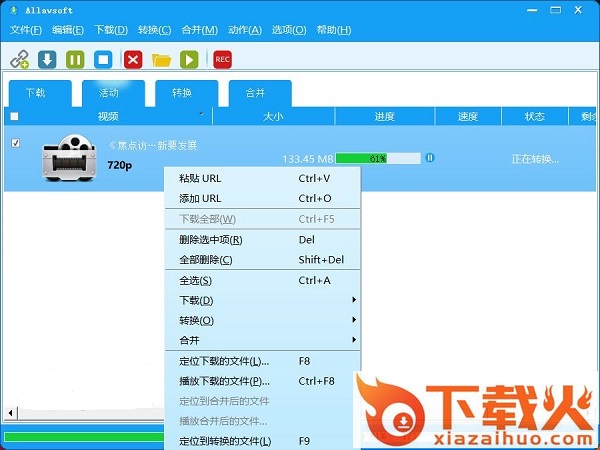
Task: Click the blue download arrow icon
Action: (47, 60)
